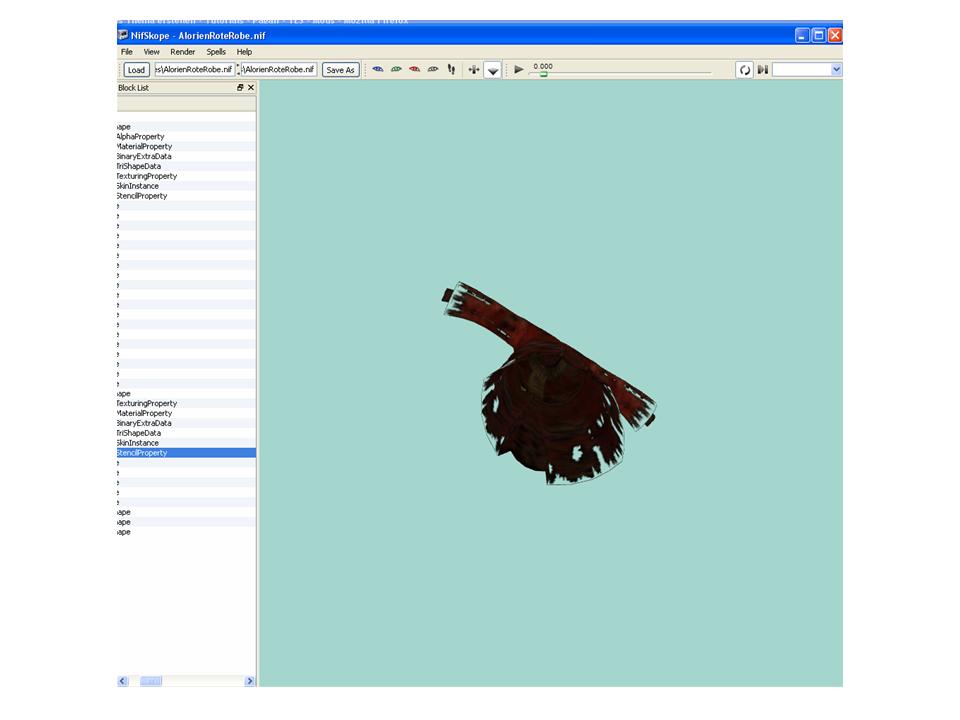This screenshot has width=960, height=720.
Task: Select the AlphaProperty row
Action: click(x=187, y=137)
